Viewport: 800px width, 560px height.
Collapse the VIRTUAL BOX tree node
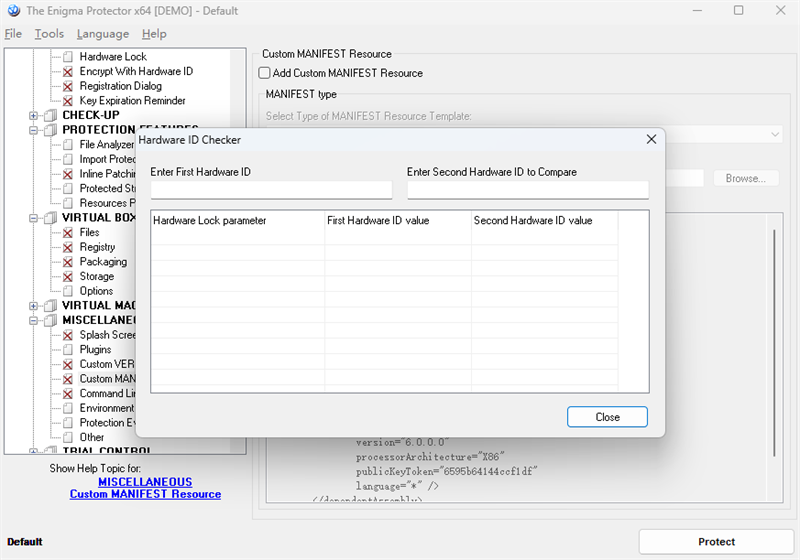(33, 218)
